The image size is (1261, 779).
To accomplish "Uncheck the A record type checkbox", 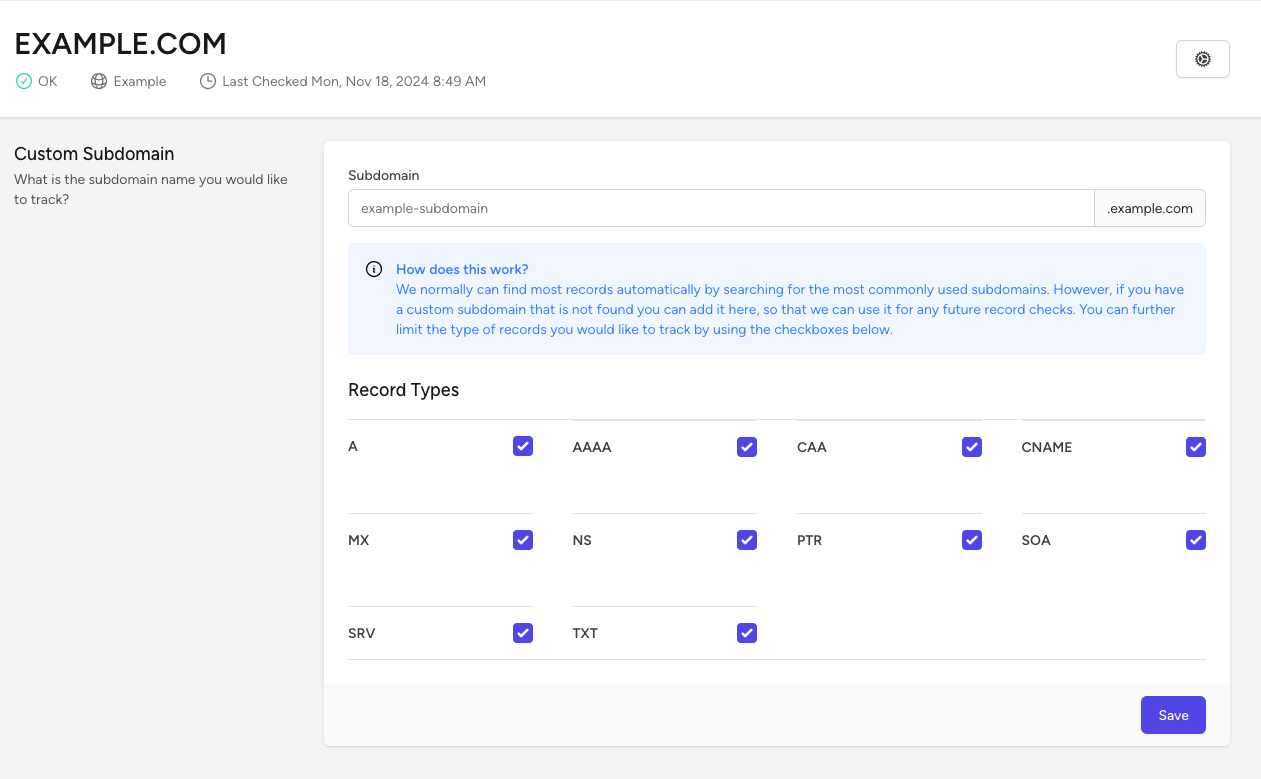I will click(x=523, y=446).
